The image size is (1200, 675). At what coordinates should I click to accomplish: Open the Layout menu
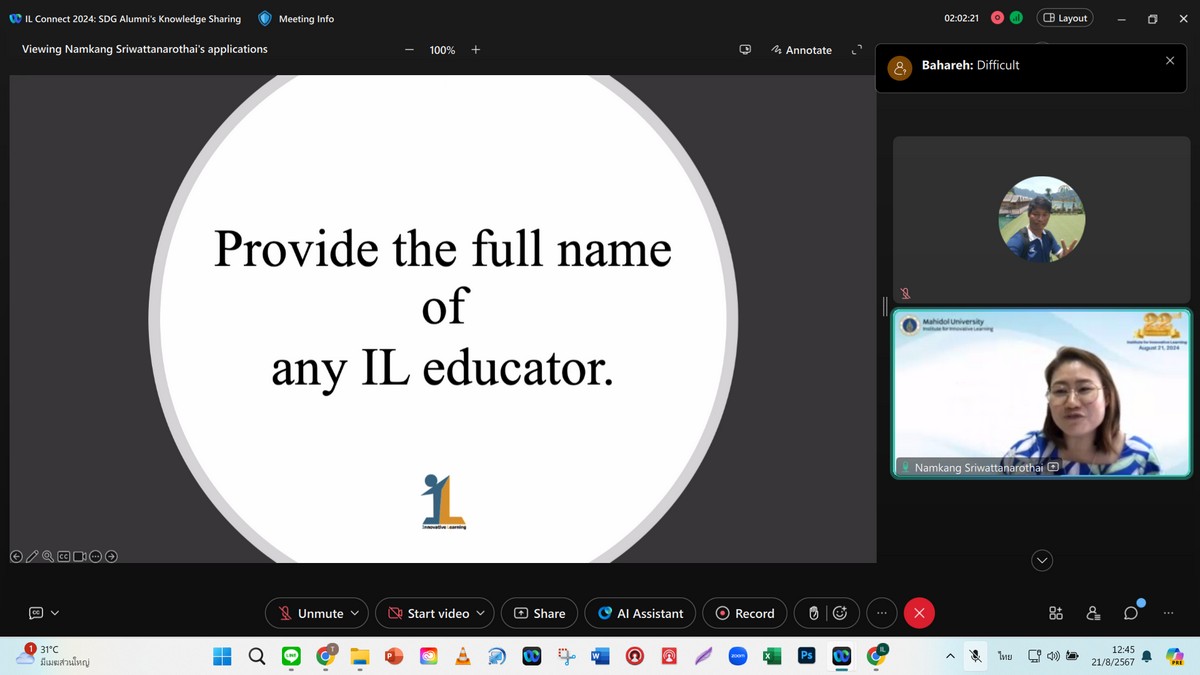pos(1065,18)
